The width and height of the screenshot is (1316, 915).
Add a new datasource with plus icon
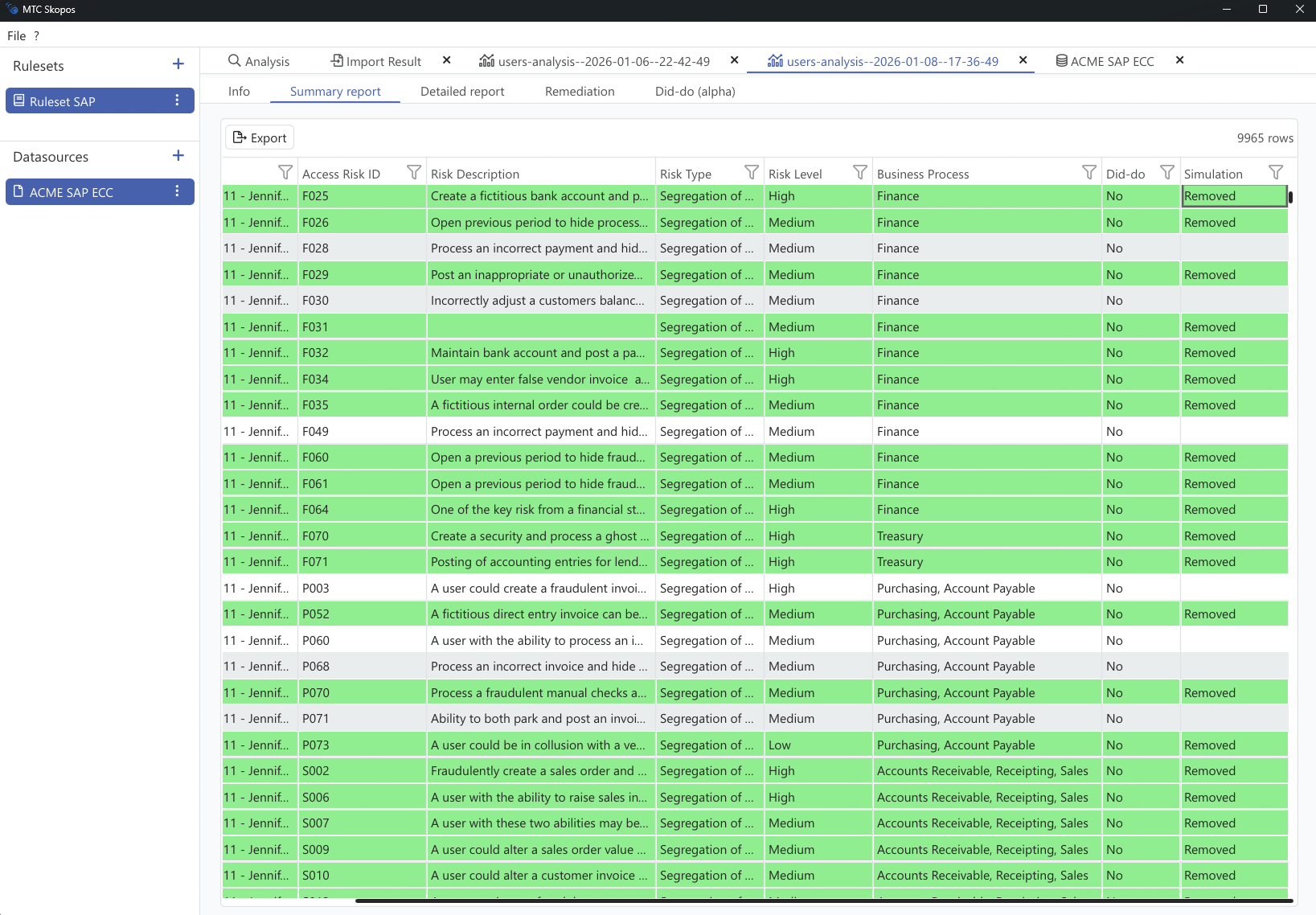[178, 156]
